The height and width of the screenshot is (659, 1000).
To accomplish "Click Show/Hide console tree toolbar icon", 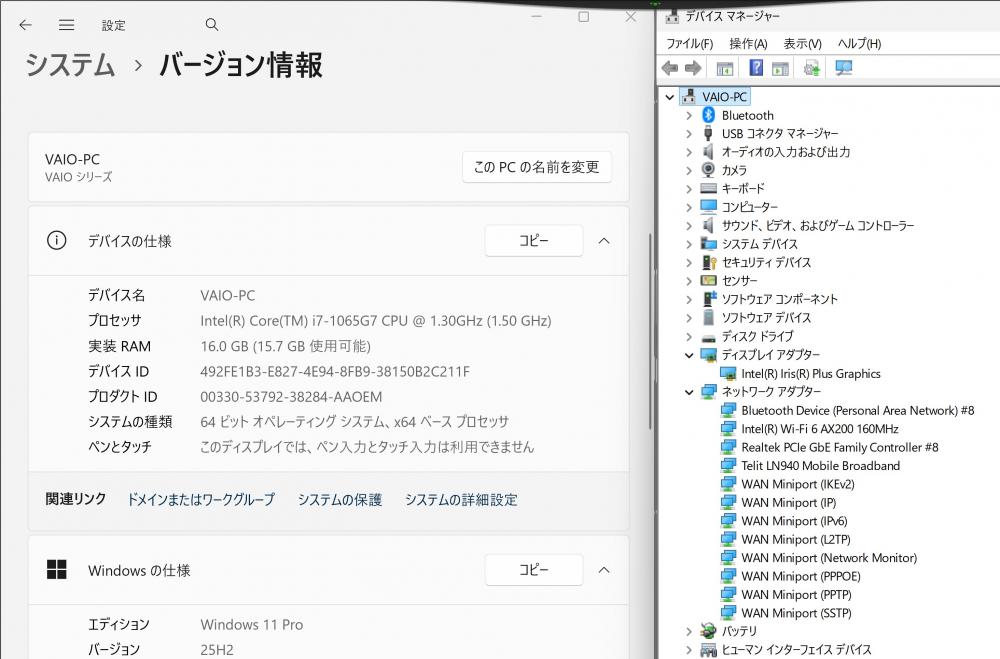I will 725,68.
